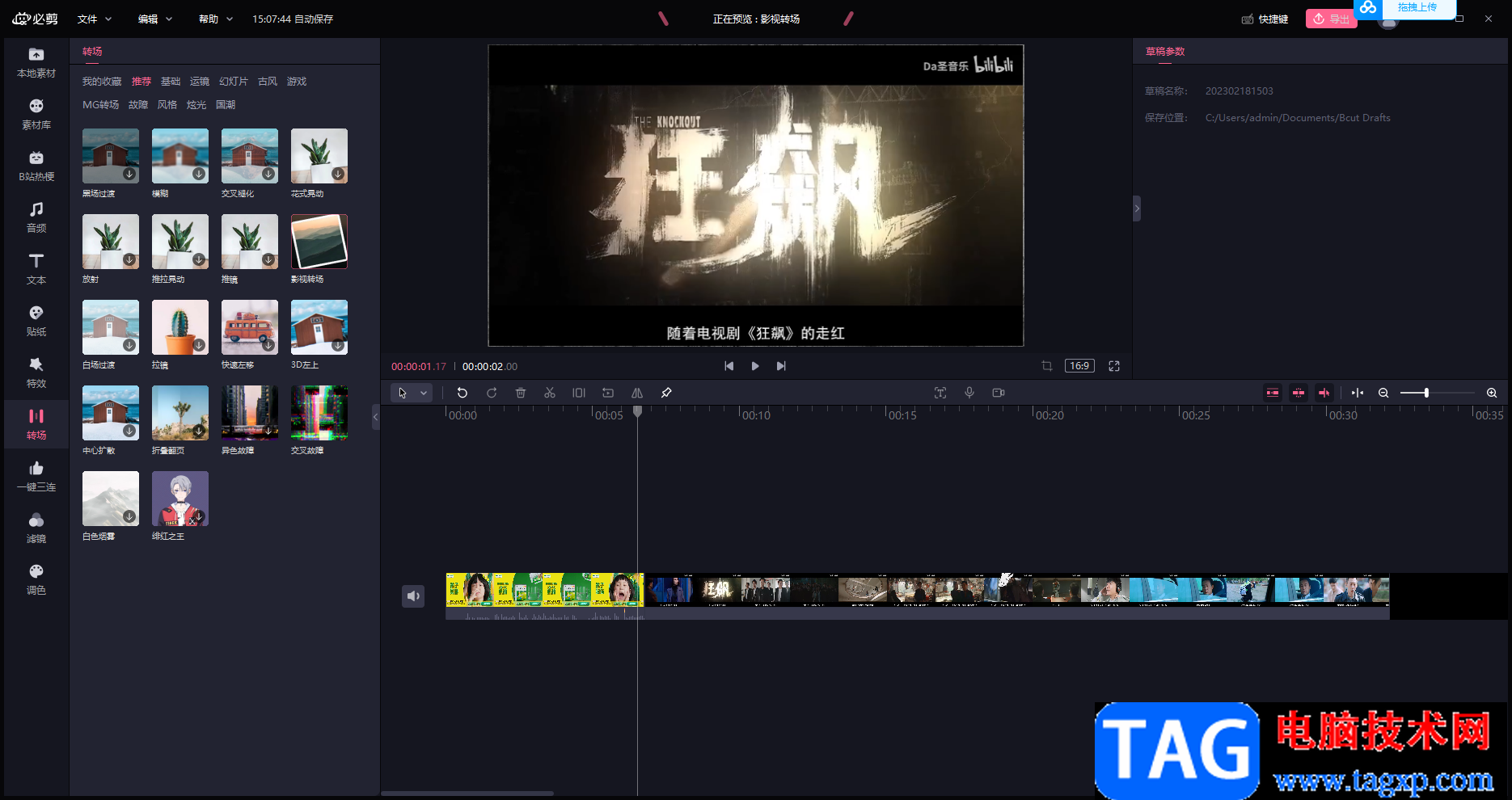The width and height of the screenshot is (1512, 800).
Task: Open the 文本 text panel
Action: coord(36,270)
